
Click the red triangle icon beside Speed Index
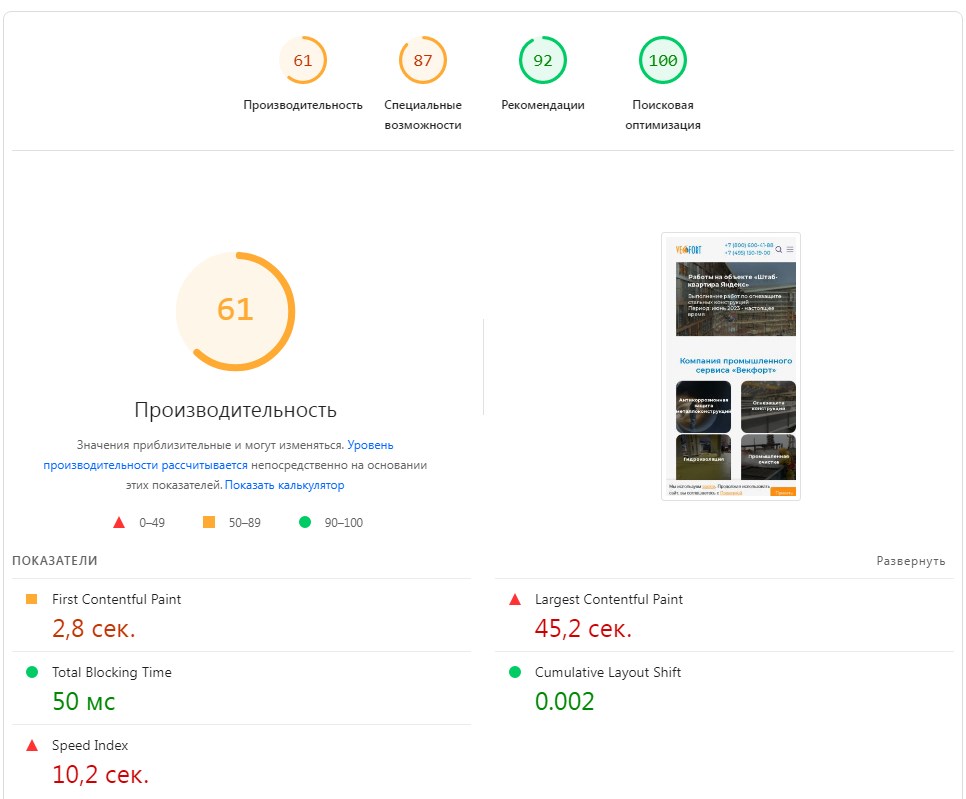tap(32, 745)
